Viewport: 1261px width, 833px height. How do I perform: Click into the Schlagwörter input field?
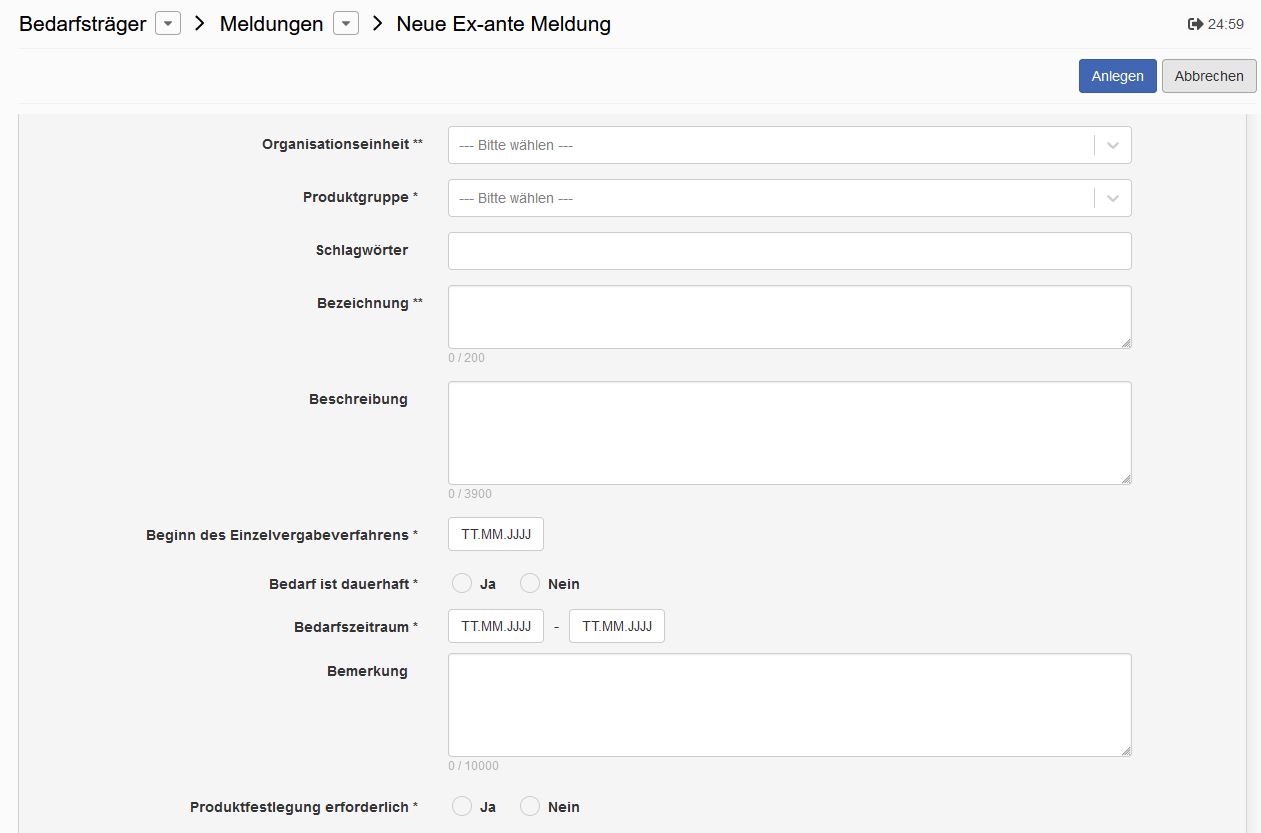[x=789, y=250]
